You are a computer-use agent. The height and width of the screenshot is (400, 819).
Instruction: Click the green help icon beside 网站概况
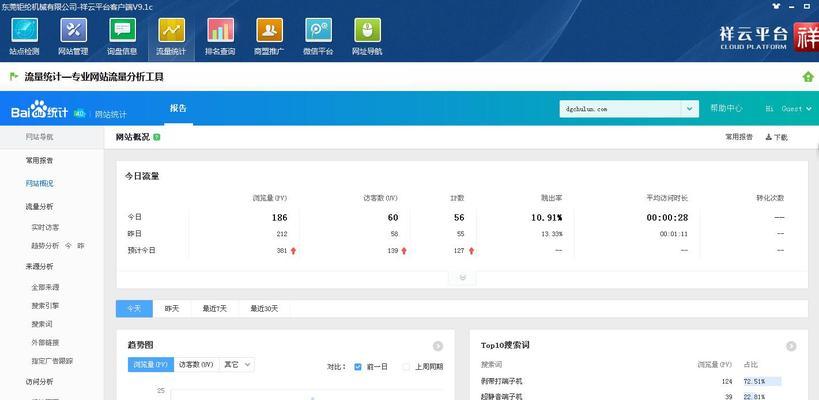click(x=157, y=137)
